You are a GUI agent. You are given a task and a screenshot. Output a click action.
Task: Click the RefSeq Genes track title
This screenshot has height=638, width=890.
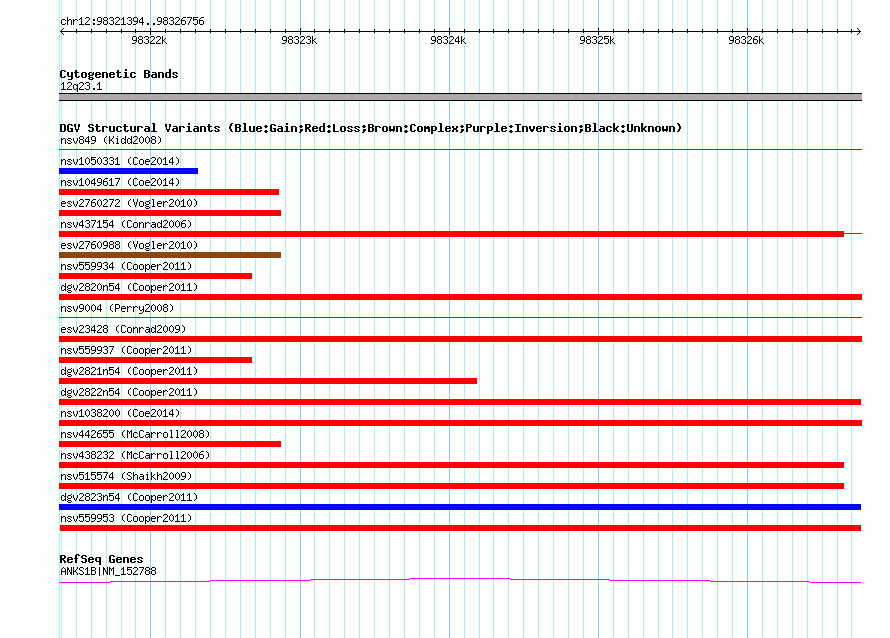(x=101, y=559)
